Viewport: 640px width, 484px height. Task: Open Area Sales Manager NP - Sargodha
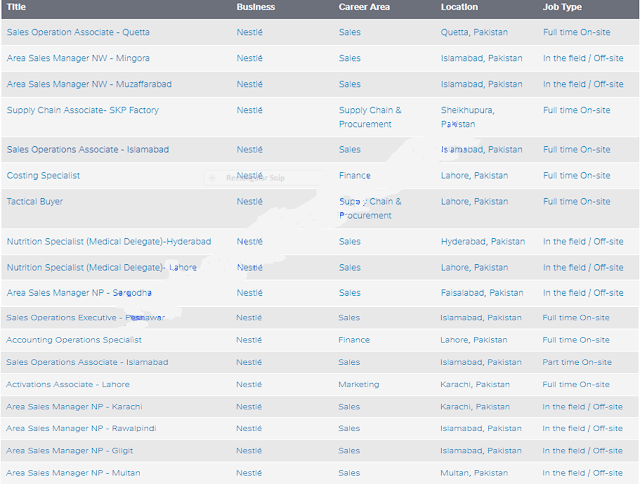tap(79, 293)
